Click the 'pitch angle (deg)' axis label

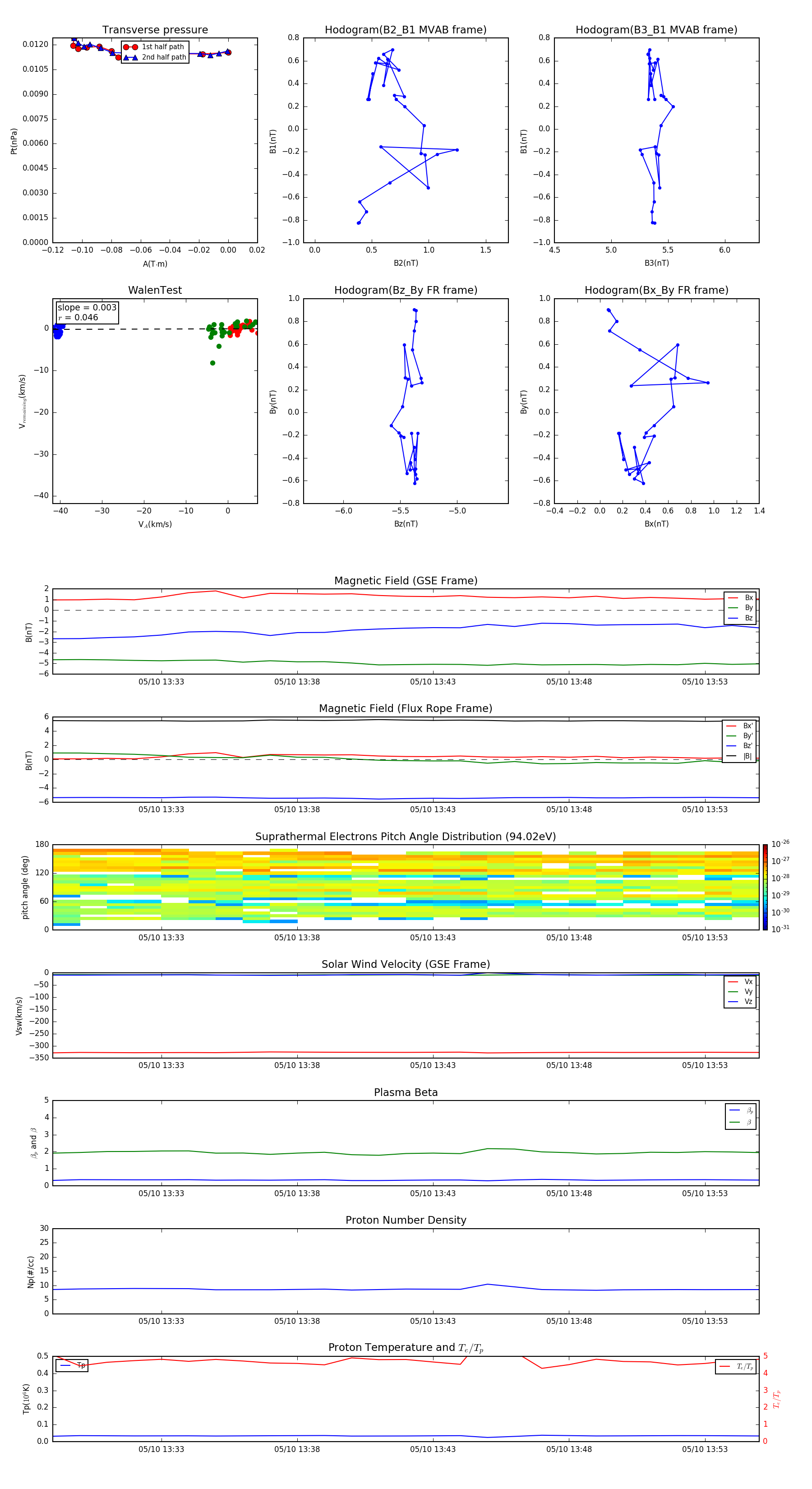tap(25, 887)
